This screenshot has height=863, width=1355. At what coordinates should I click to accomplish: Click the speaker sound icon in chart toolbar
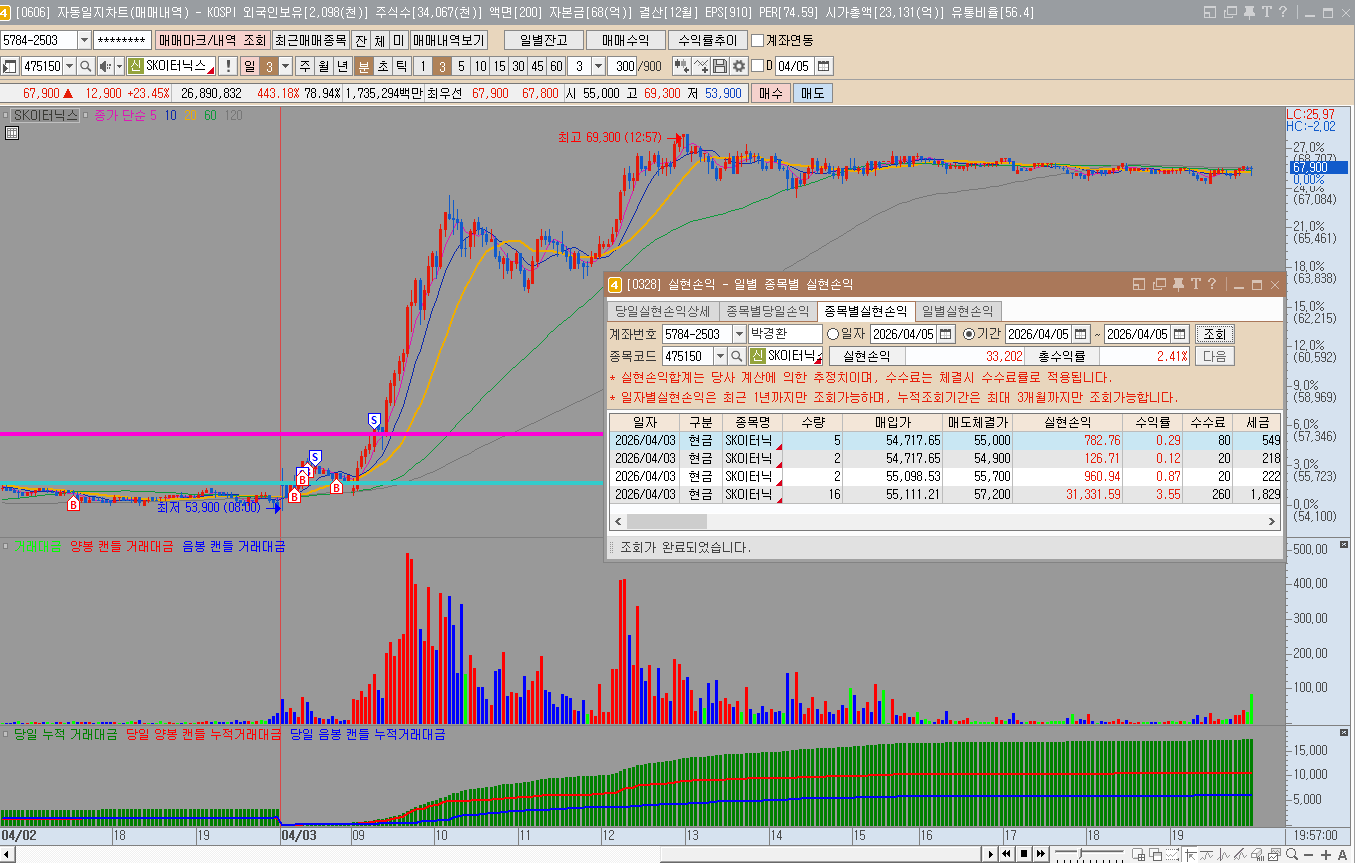104,66
